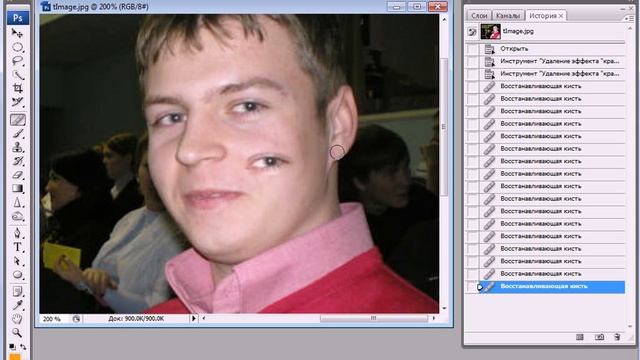Viewport: 640px width, 360px height.
Task: Select the Slice tool
Action: coord(18,102)
